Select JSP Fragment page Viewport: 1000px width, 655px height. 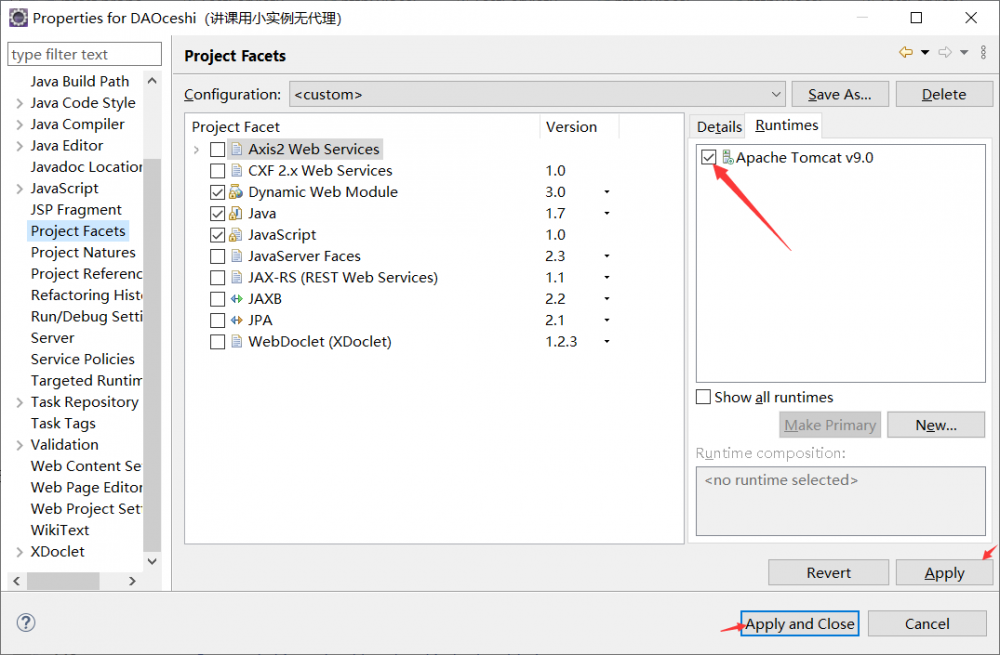[76, 210]
